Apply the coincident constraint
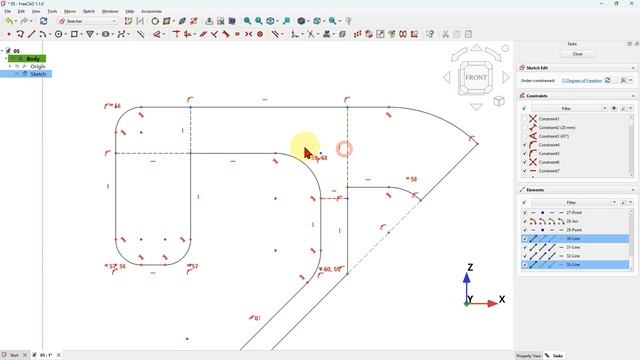The image size is (640, 360). coord(176,34)
